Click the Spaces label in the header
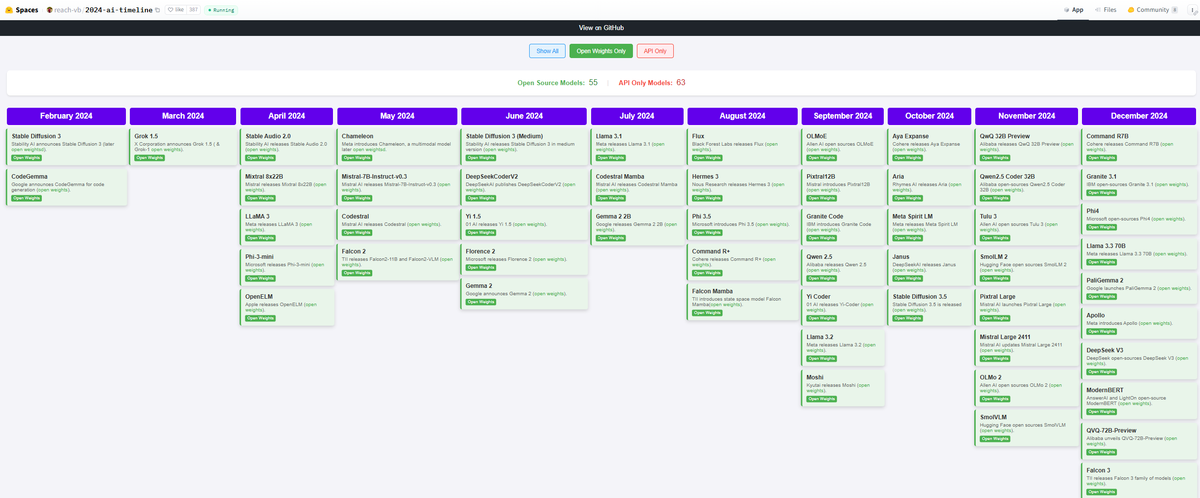The image size is (1200, 498). pyautogui.click(x=27, y=9)
